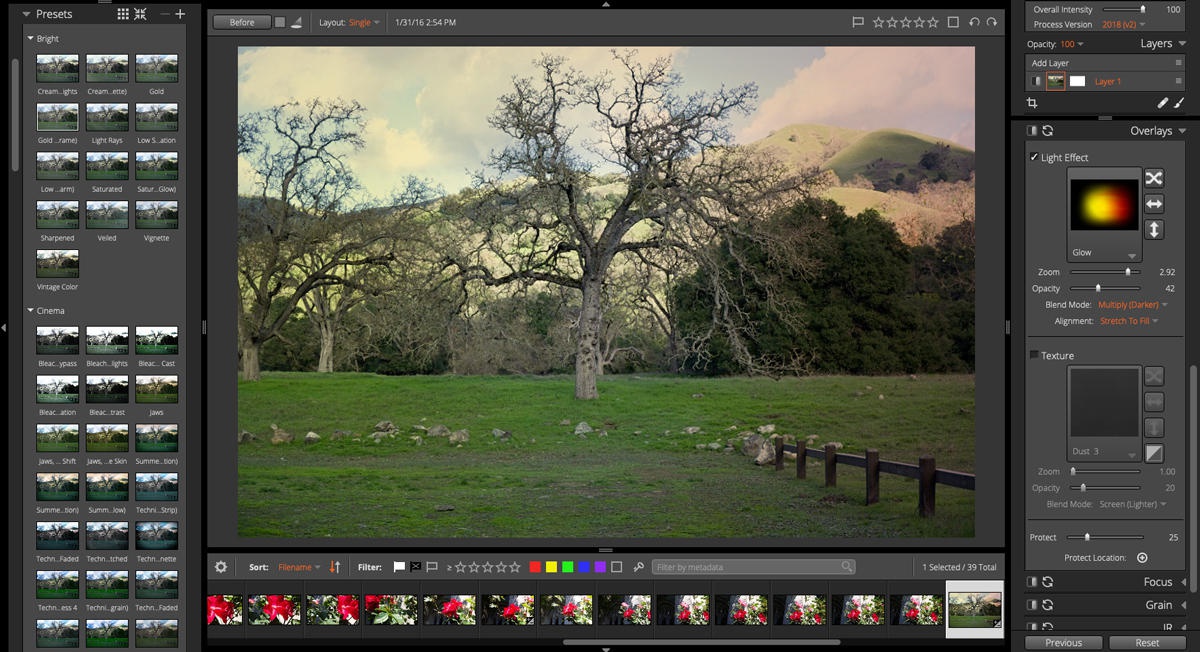Image resolution: width=1200 pixels, height=652 pixels.
Task: Click the Filter by metadata field
Action: coord(754,567)
